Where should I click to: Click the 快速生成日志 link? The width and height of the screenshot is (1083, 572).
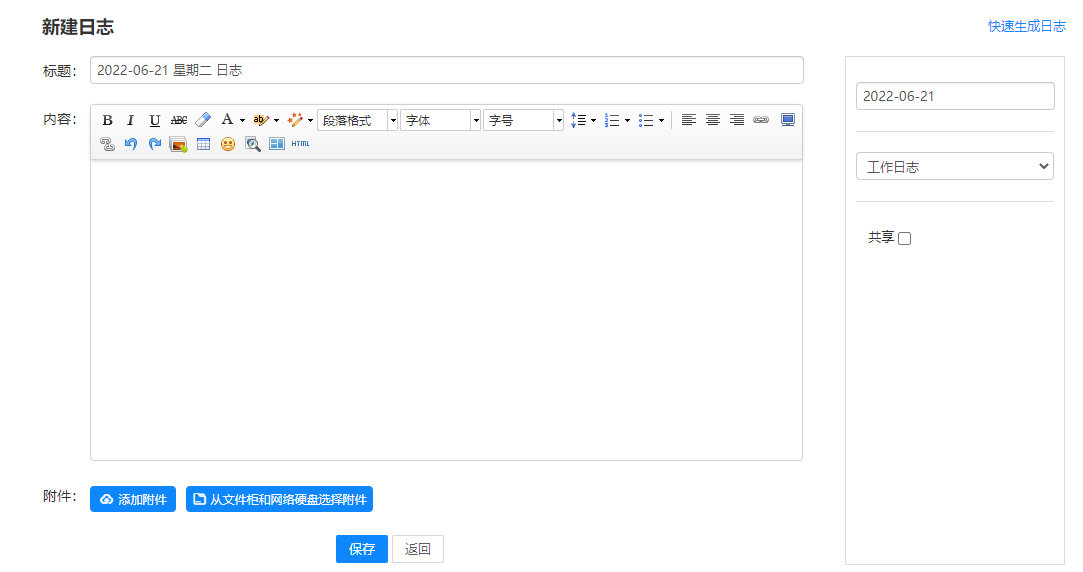(1026, 26)
